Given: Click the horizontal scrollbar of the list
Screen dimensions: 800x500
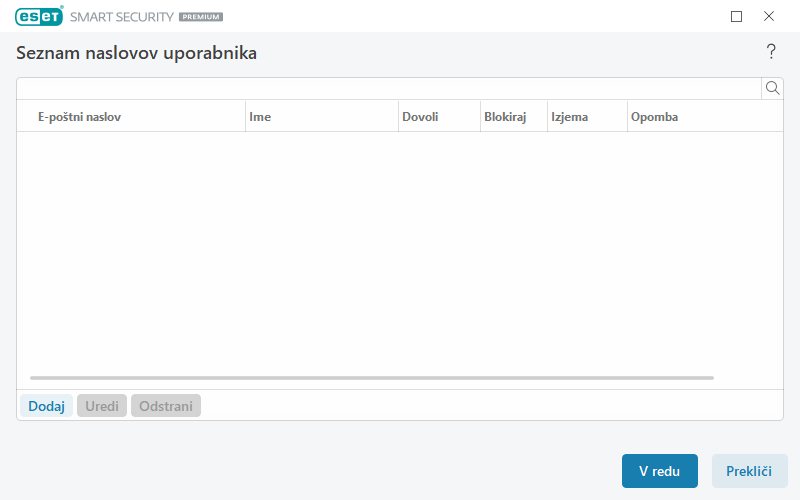Looking at the screenshot, I should 372,378.
